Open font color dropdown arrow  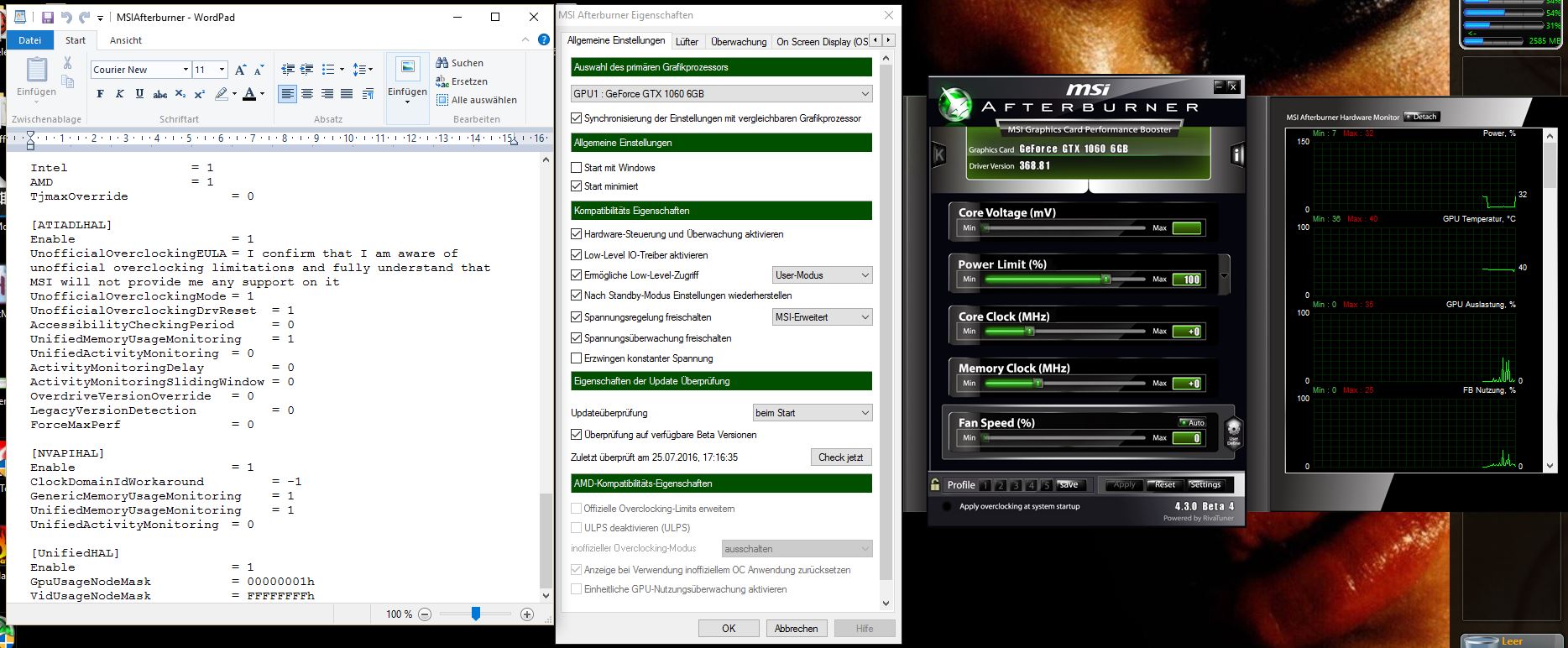pyautogui.click(x=262, y=94)
